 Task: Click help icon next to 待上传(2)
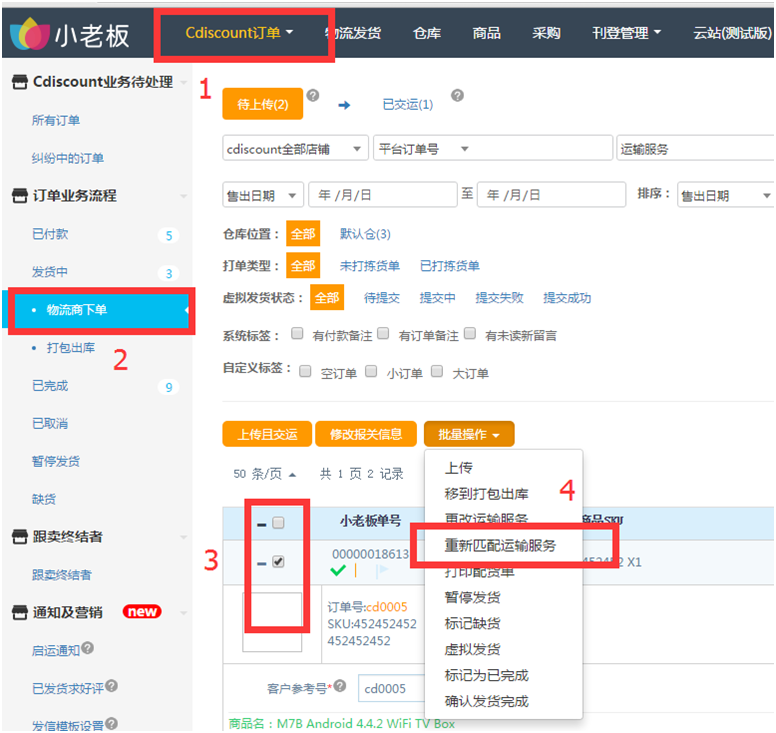pos(313,95)
